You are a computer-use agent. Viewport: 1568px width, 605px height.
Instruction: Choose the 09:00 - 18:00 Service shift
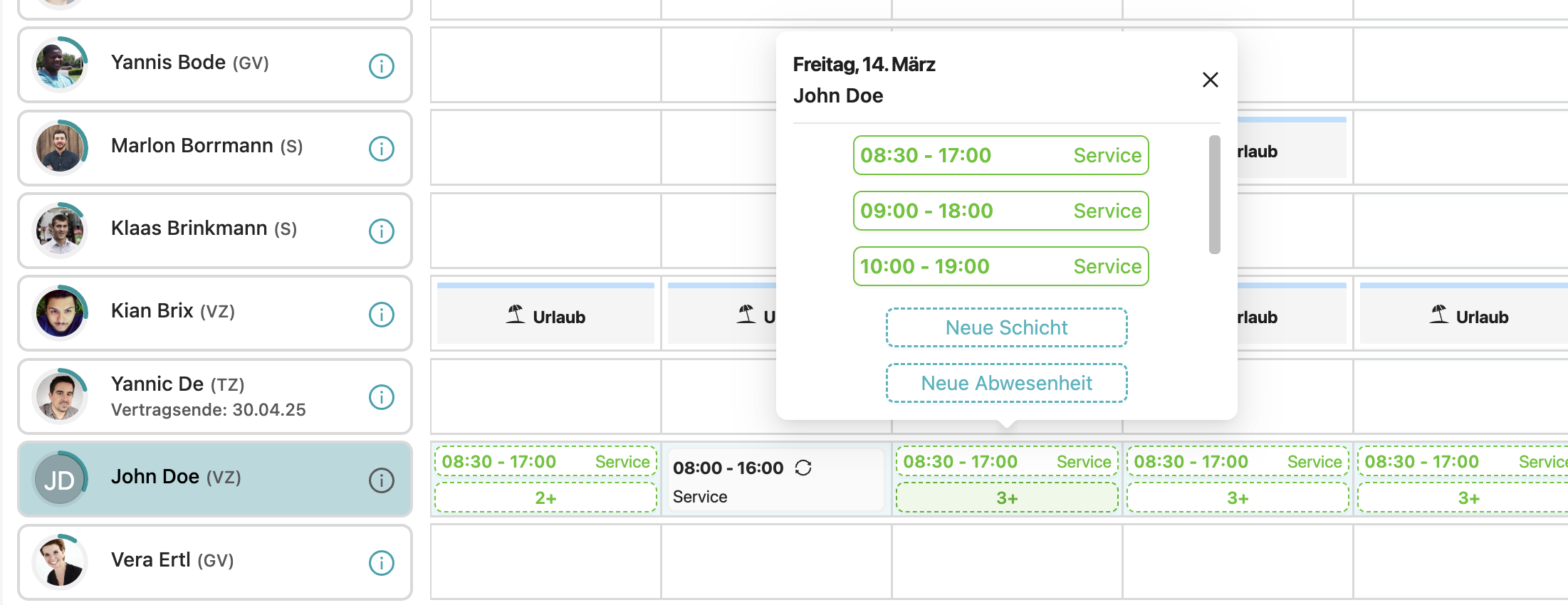pyautogui.click(x=1000, y=211)
